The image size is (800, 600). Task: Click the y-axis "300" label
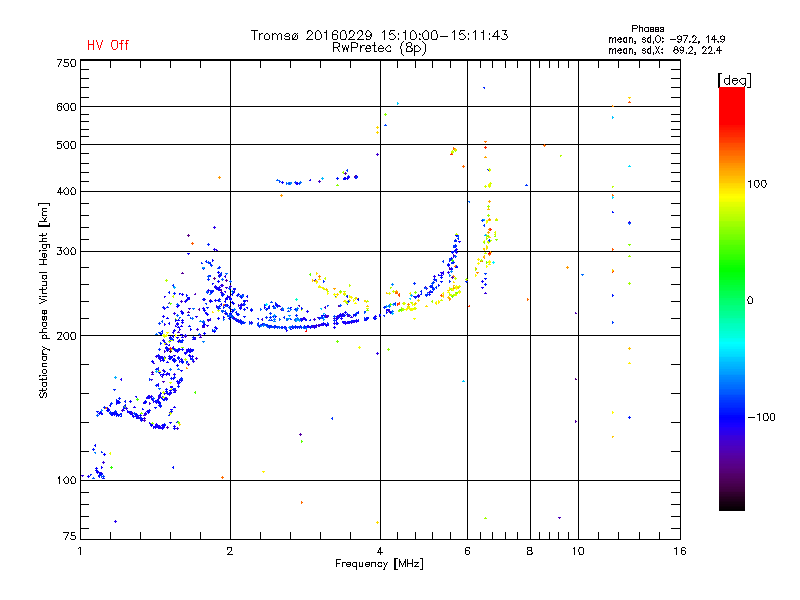66,251
